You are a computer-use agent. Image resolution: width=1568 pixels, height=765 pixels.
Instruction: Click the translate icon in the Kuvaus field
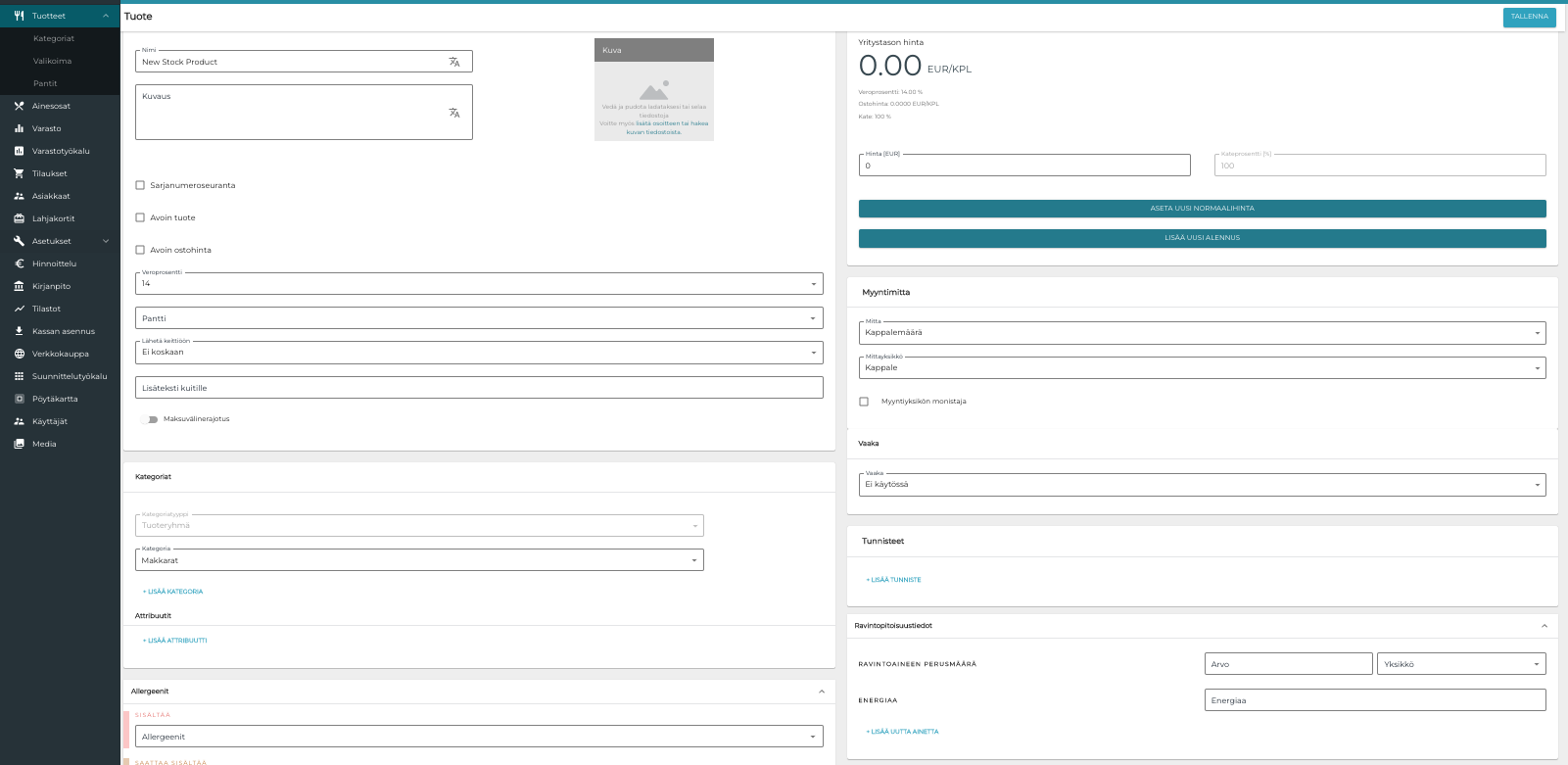[454, 113]
